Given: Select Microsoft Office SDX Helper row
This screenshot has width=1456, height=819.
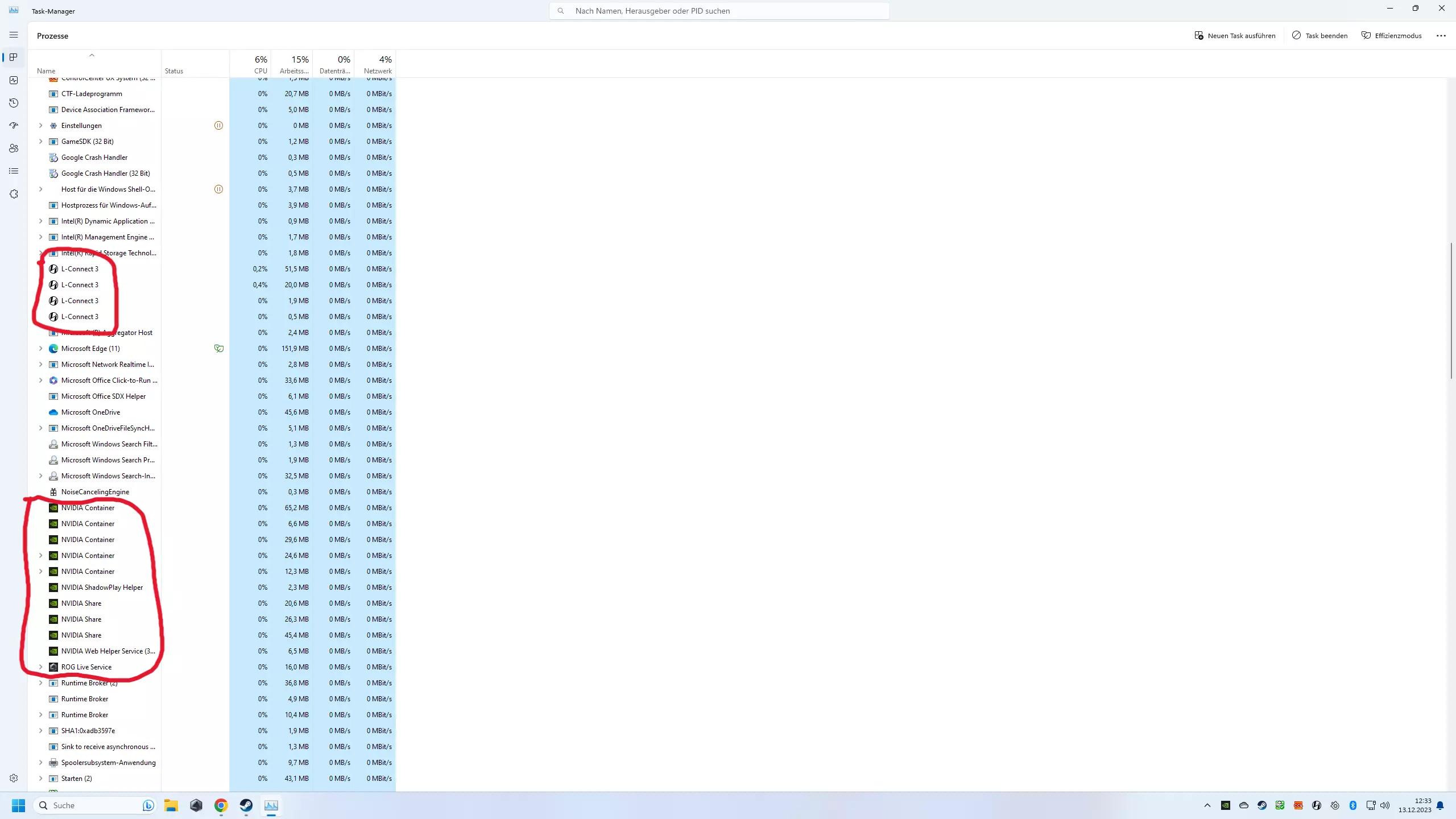Looking at the screenshot, I should coord(212,396).
